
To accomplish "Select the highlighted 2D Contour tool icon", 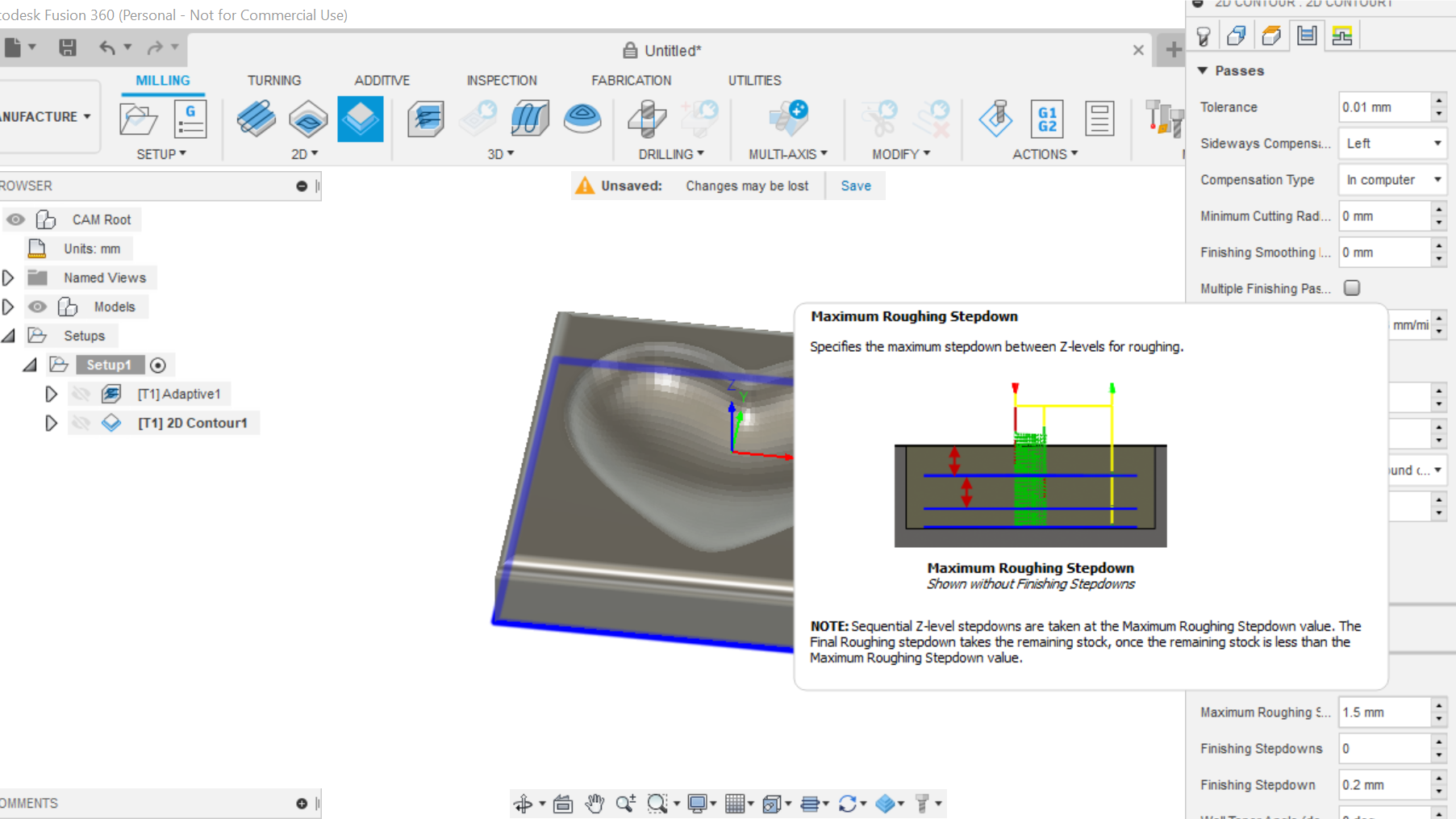I will 360,119.
